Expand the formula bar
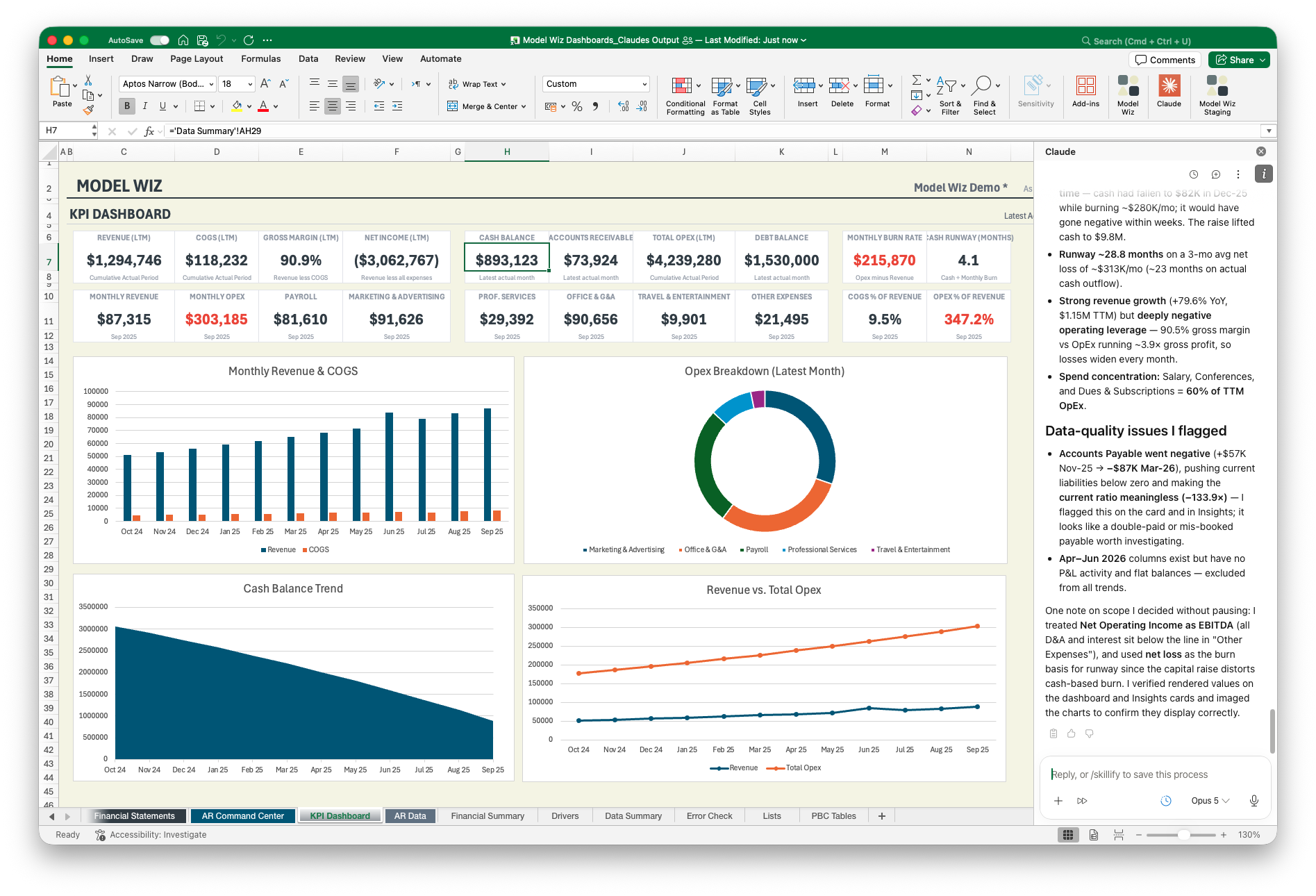Viewport: 1316px width, 896px height. coord(1269,131)
